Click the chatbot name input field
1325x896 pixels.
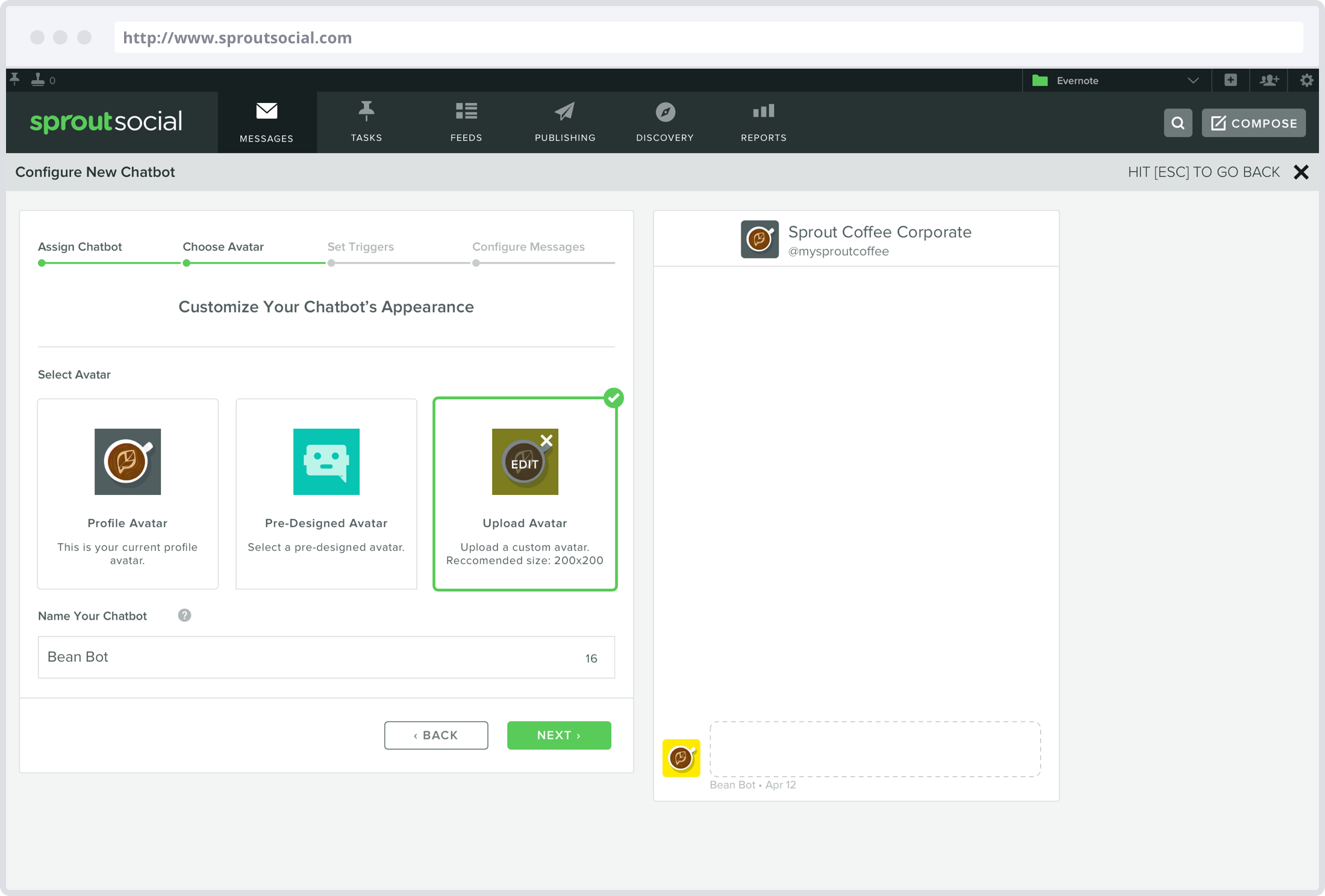[x=326, y=657]
